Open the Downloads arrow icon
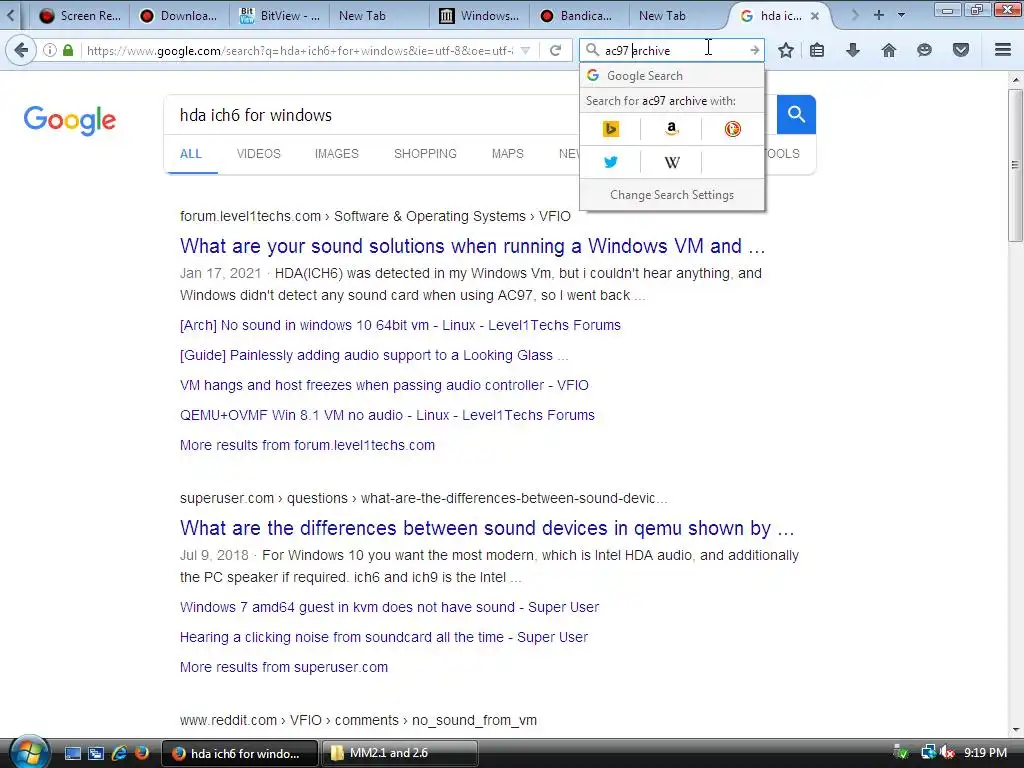This screenshot has height=768, width=1024. 853,50
